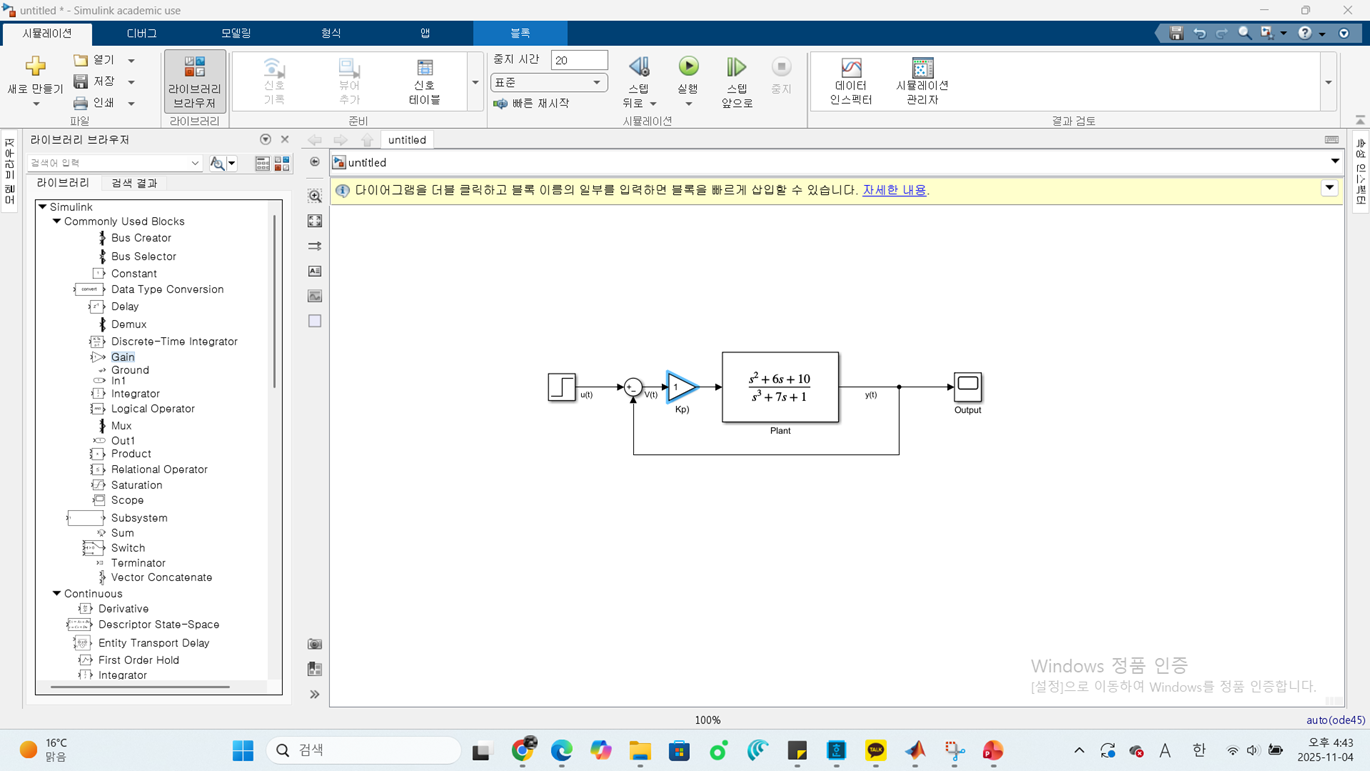
Task: Expand 새로 만들기 dropdown arrow
Action: 36,104
